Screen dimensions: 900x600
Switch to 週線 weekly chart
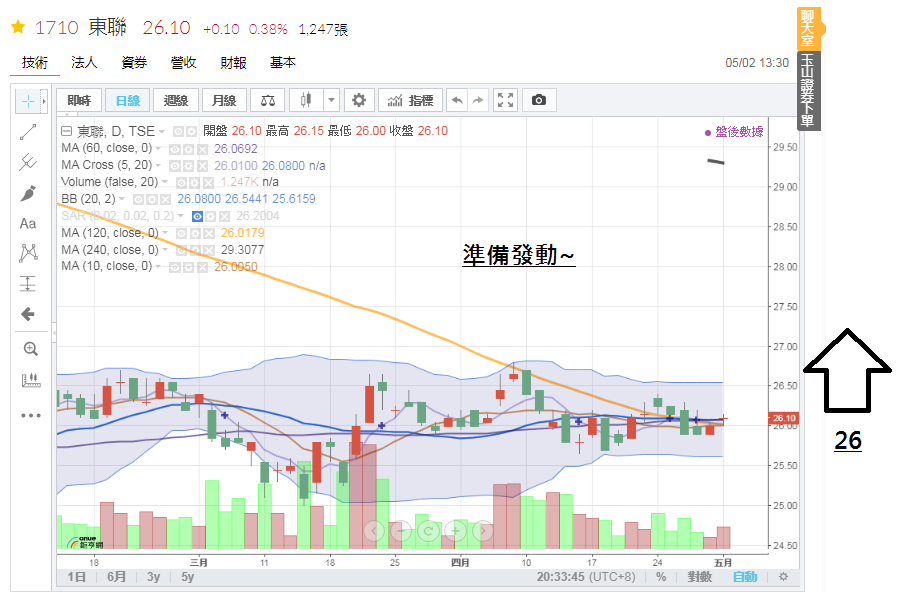176,100
